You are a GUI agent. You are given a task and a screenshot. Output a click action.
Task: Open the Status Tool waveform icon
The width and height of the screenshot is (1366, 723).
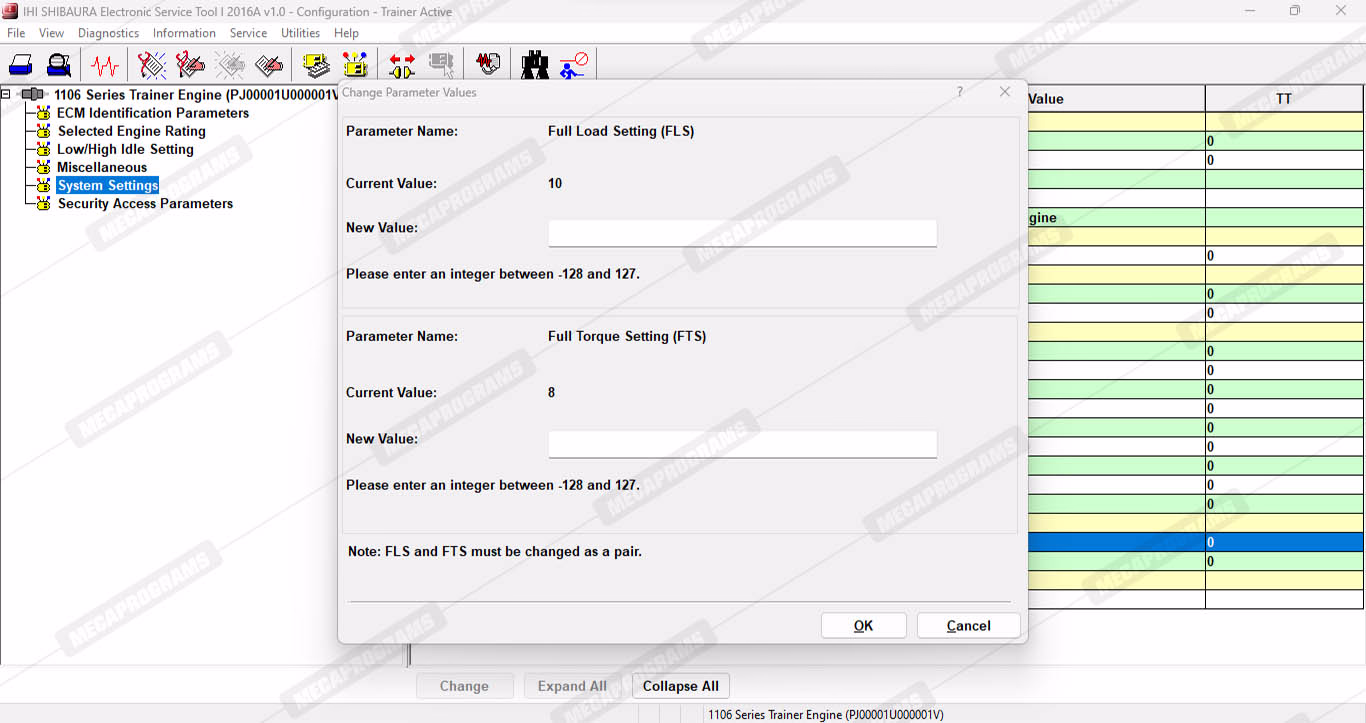(104, 65)
